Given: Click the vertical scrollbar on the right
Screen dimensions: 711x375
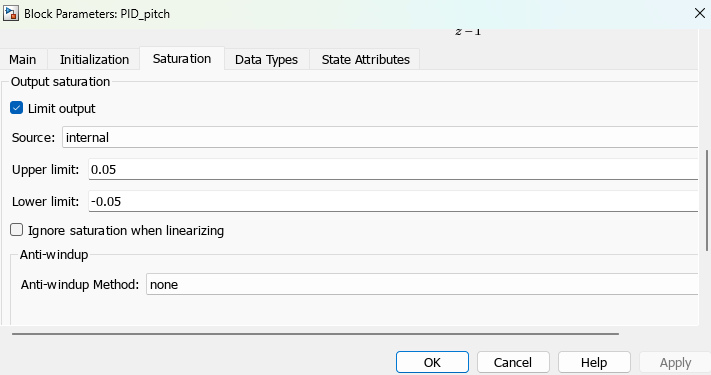Looking at the screenshot, I should click(x=706, y=200).
